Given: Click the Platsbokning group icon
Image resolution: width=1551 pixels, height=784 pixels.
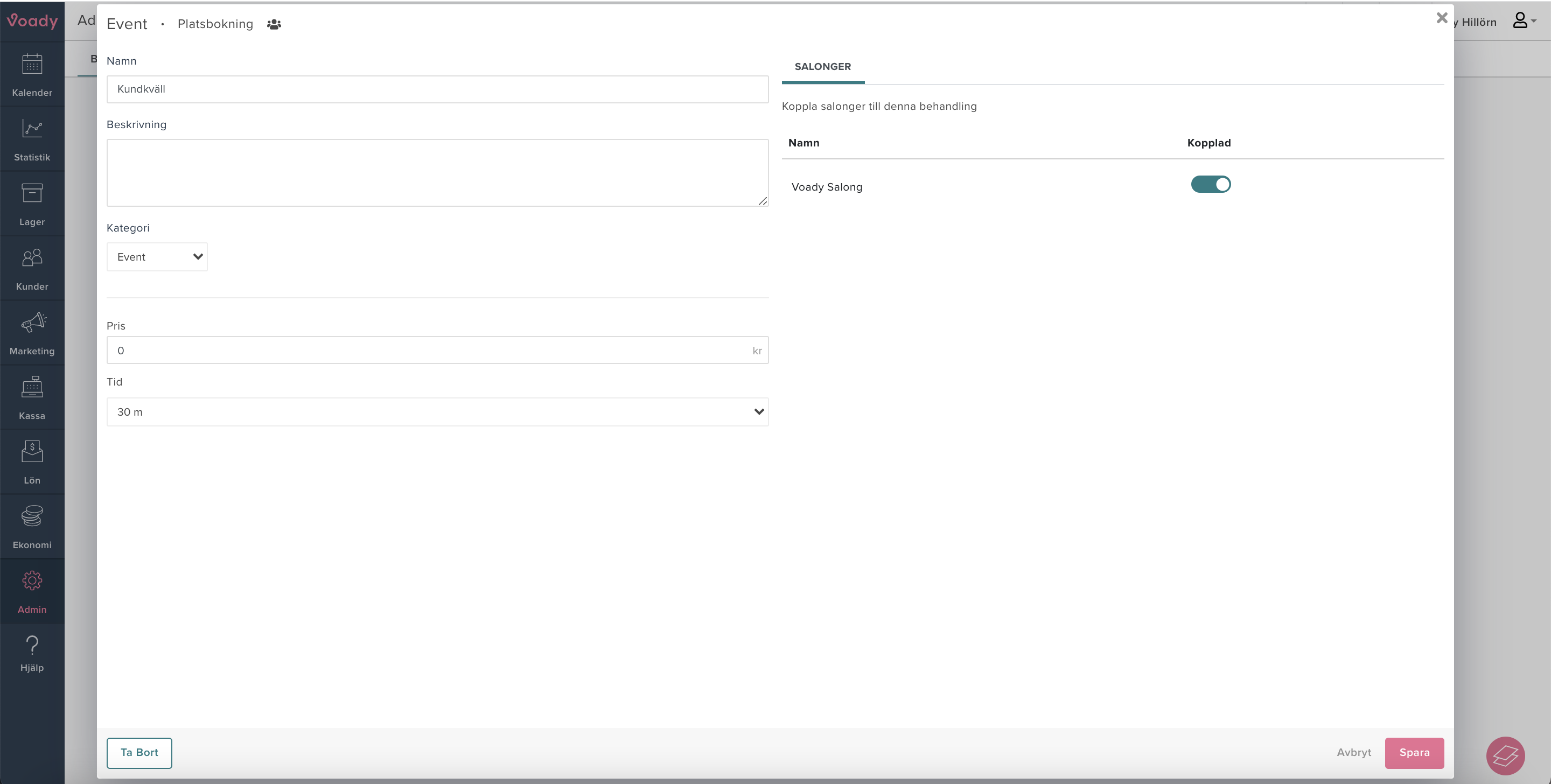Looking at the screenshot, I should (x=274, y=25).
